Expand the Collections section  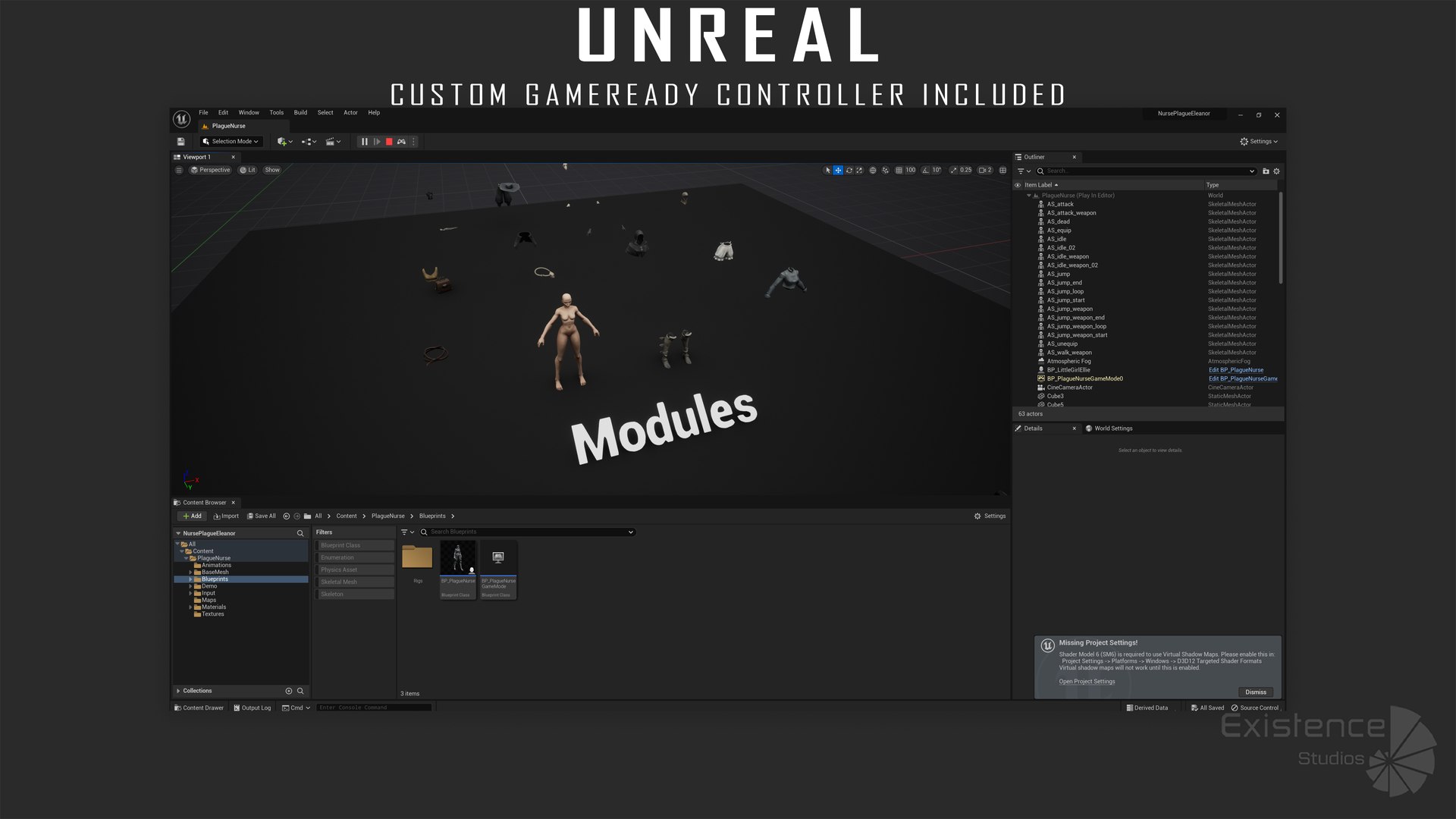[178, 691]
